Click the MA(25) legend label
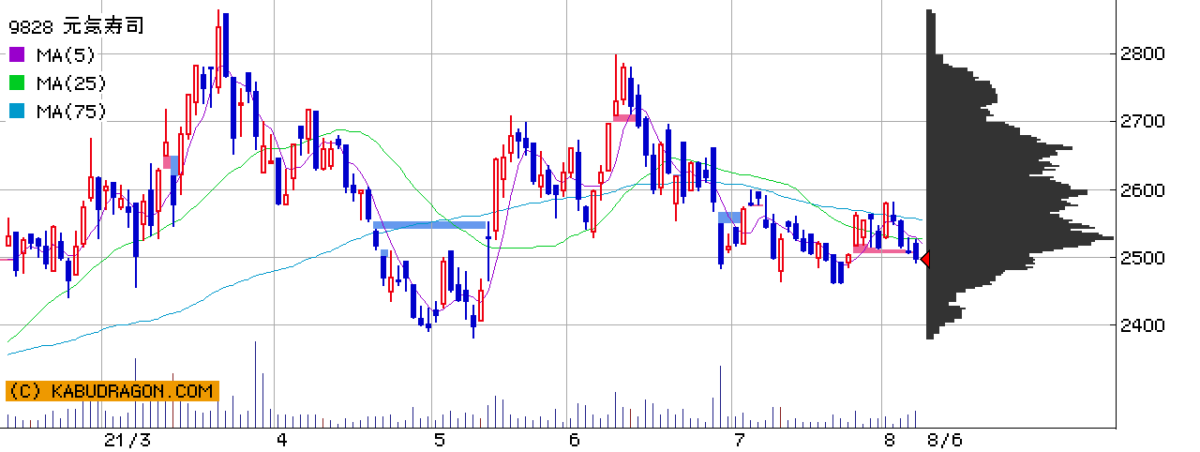 tap(70, 82)
